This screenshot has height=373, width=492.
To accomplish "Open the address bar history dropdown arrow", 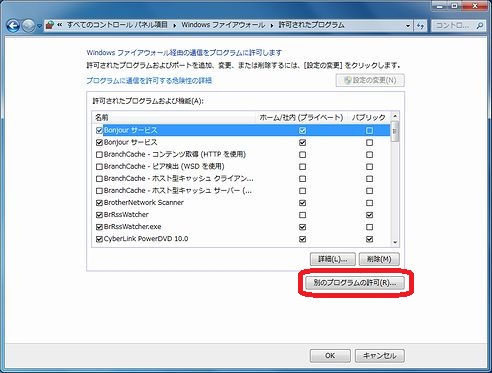I will [408, 25].
